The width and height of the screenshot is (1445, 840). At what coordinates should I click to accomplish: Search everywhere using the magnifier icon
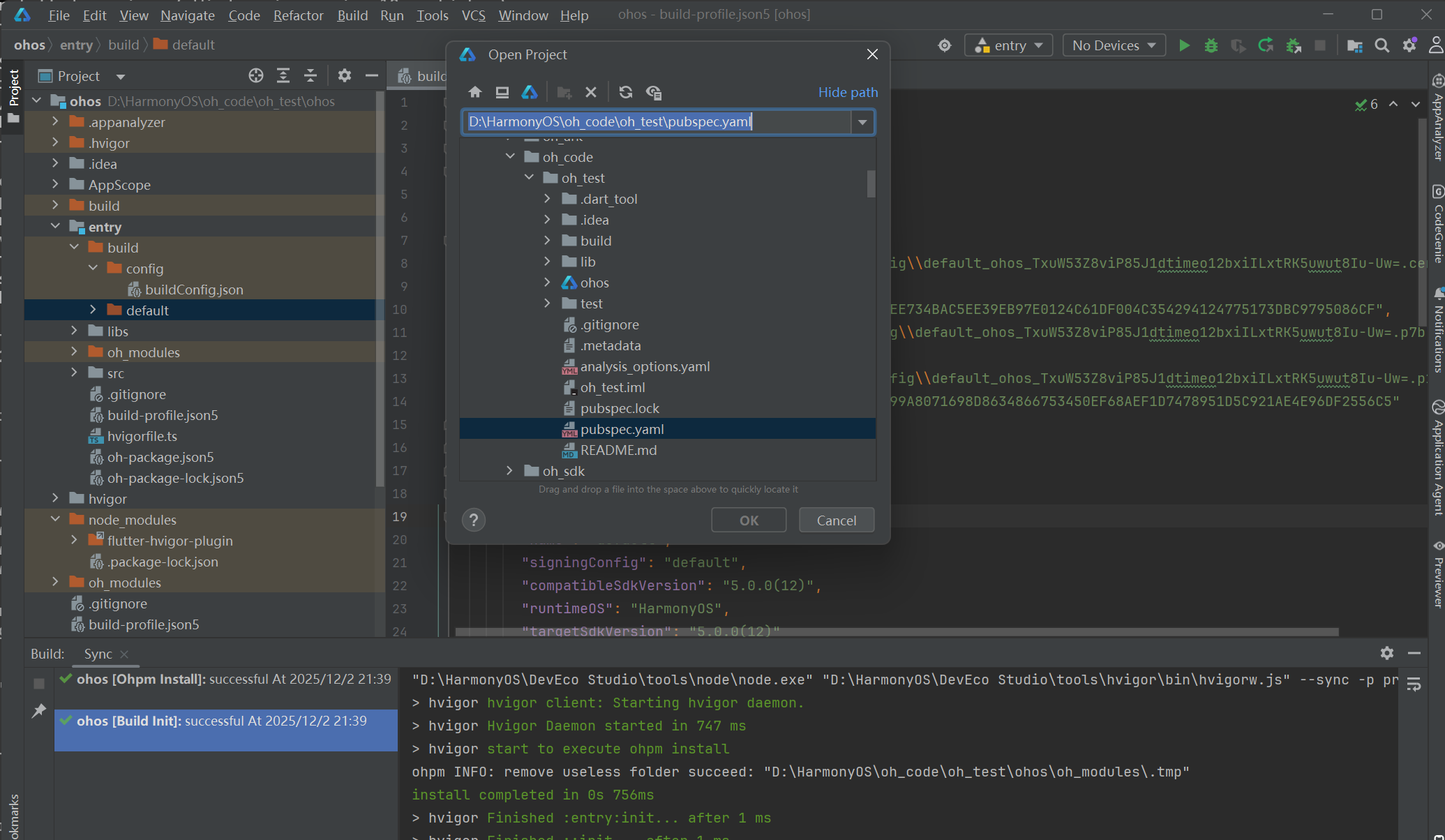coord(1382,45)
